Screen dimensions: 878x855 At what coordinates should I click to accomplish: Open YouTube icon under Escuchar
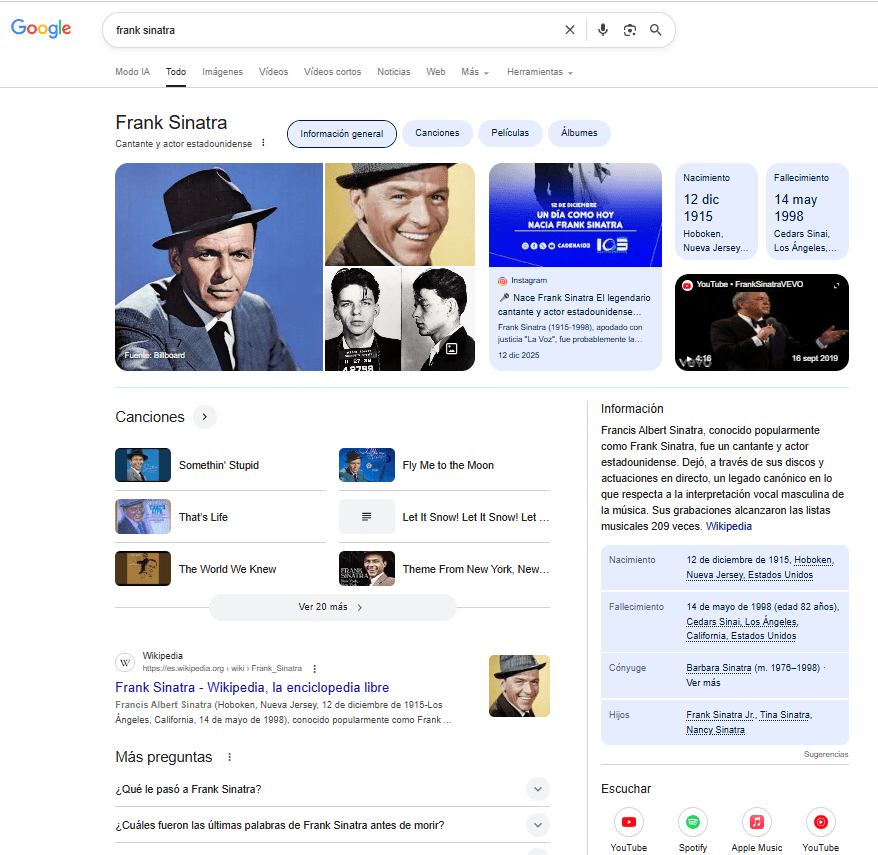[x=628, y=822]
